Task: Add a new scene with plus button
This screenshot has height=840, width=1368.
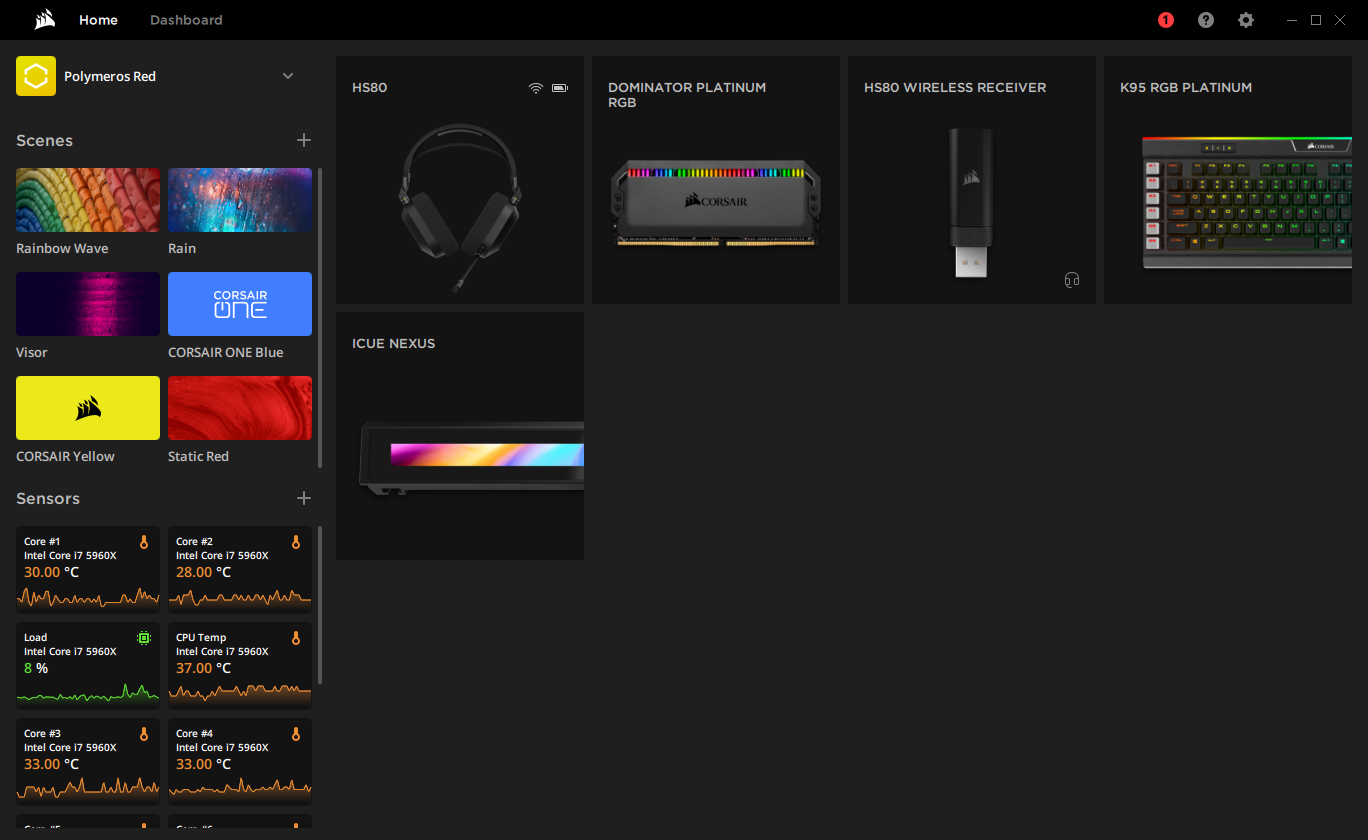Action: point(304,140)
